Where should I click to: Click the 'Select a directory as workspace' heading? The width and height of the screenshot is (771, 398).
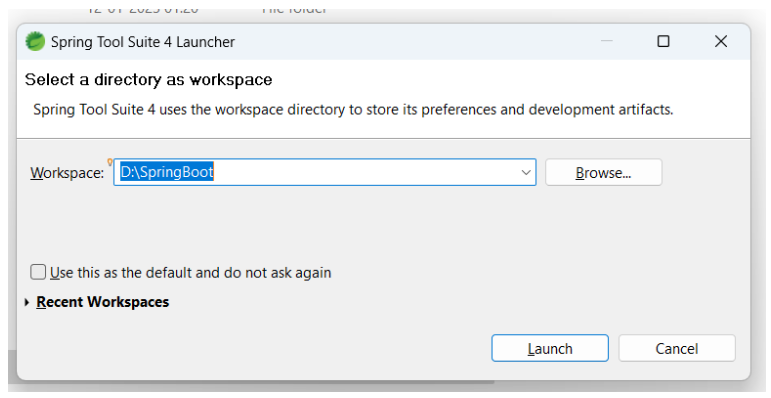pyautogui.click(x=148, y=79)
